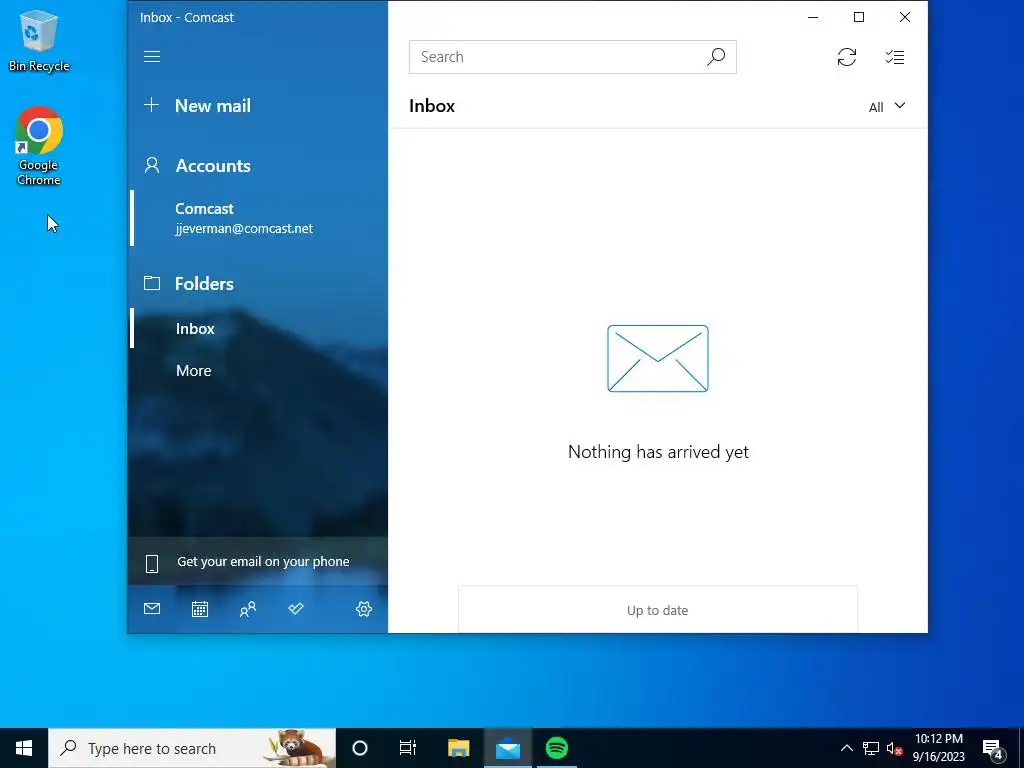Open the Windows Start menu
Screen dimensions: 1024x768
click(24, 748)
